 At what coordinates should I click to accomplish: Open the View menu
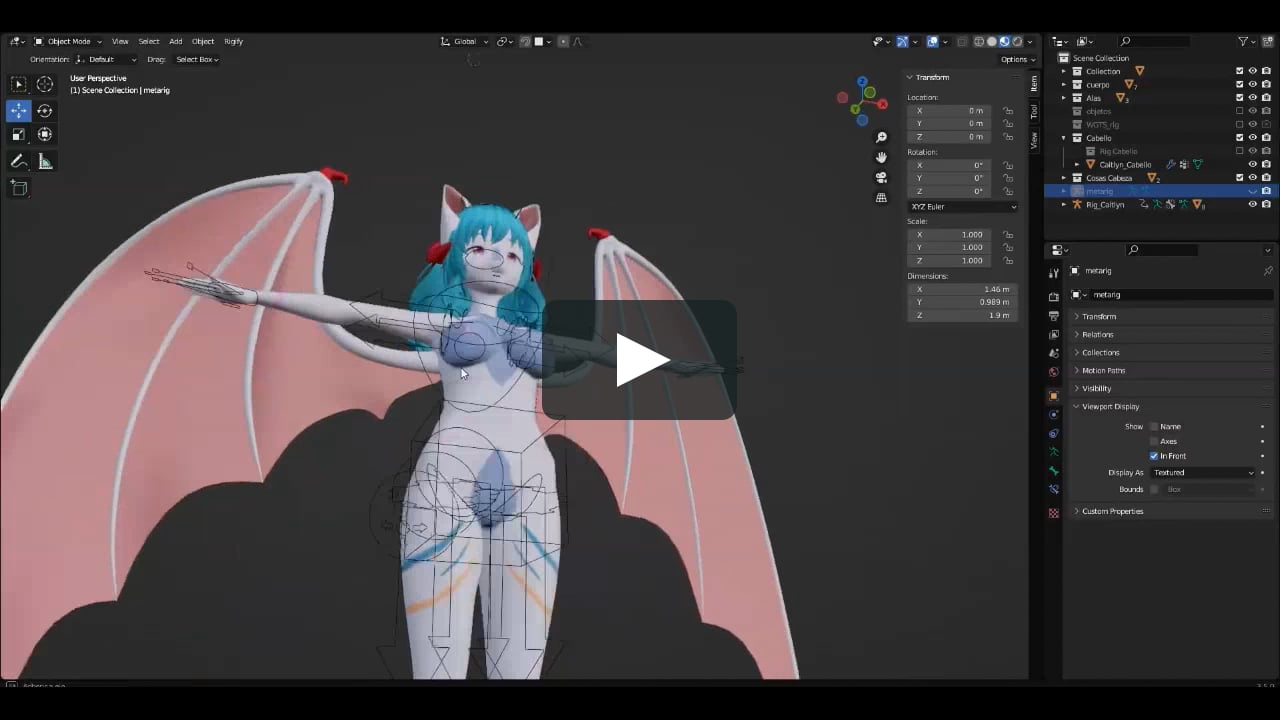pos(120,41)
